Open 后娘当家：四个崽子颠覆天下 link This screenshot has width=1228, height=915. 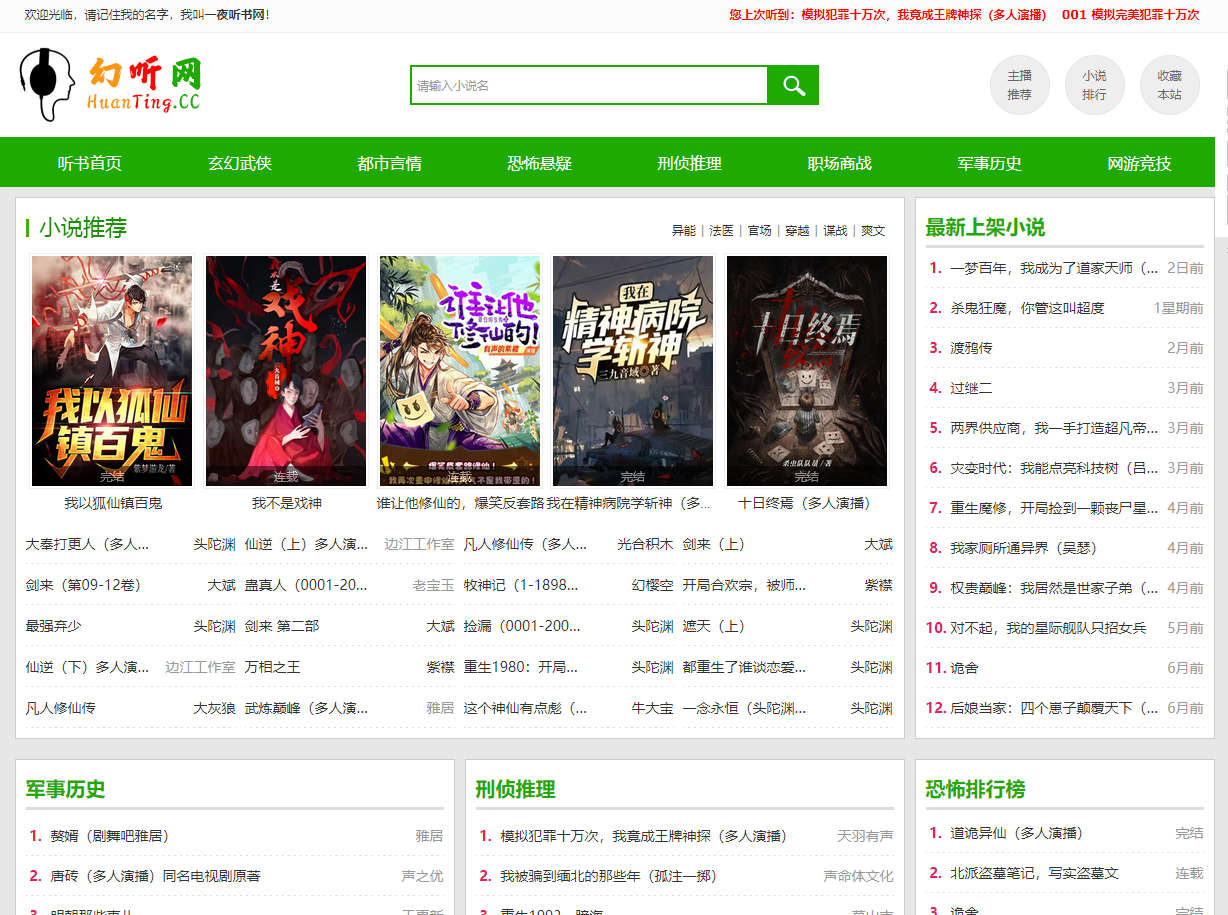coord(1054,708)
